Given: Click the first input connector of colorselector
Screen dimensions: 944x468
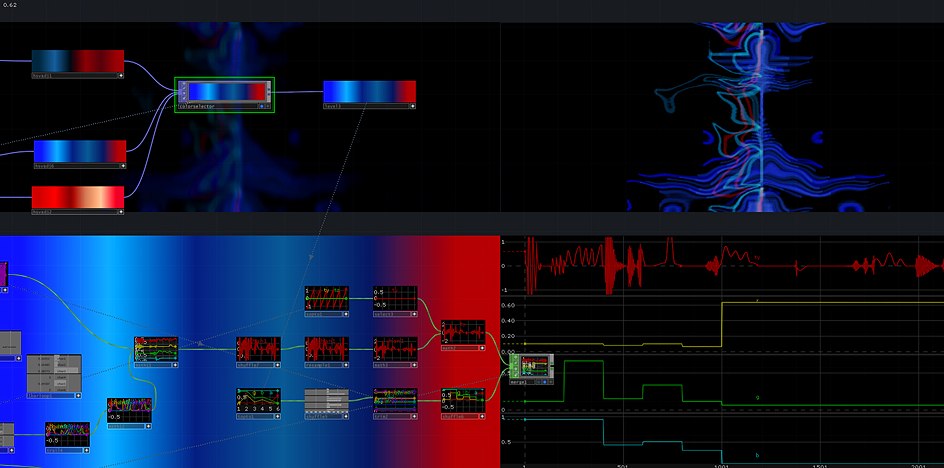Looking at the screenshot, I should click(x=183, y=85).
